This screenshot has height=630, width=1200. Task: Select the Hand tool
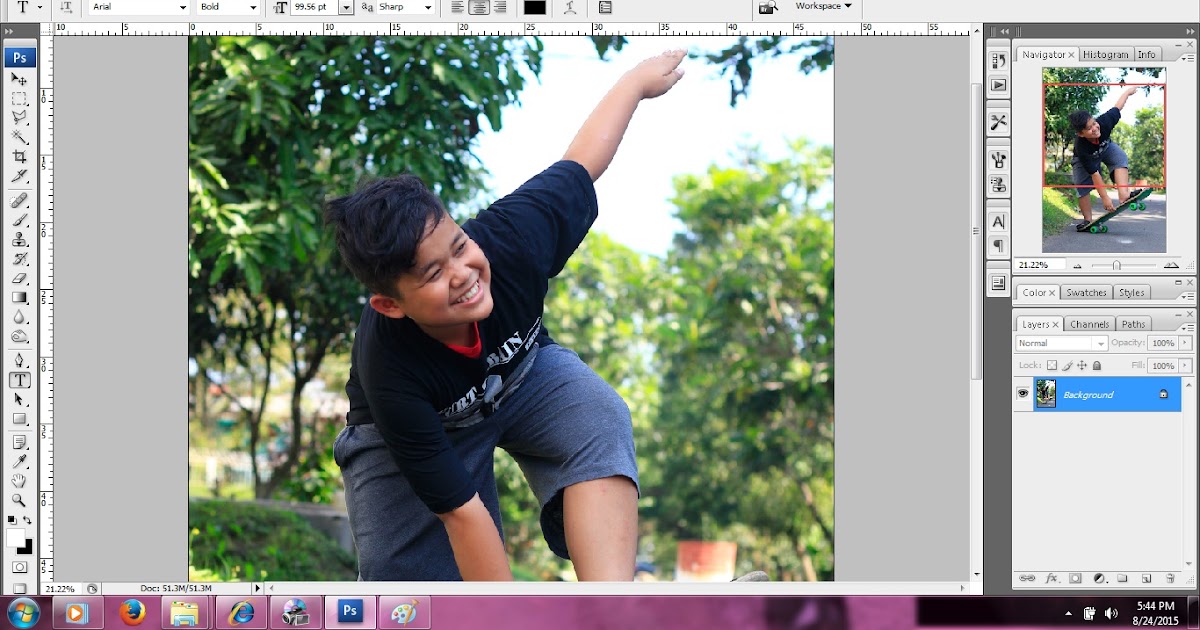click(x=19, y=481)
